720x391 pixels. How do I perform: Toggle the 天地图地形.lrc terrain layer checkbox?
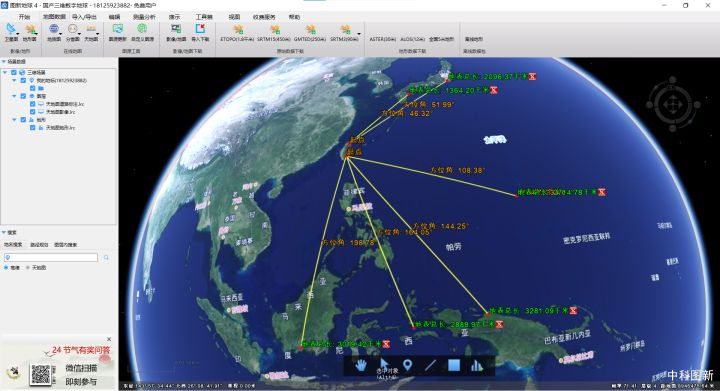pyautogui.click(x=33, y=128)
